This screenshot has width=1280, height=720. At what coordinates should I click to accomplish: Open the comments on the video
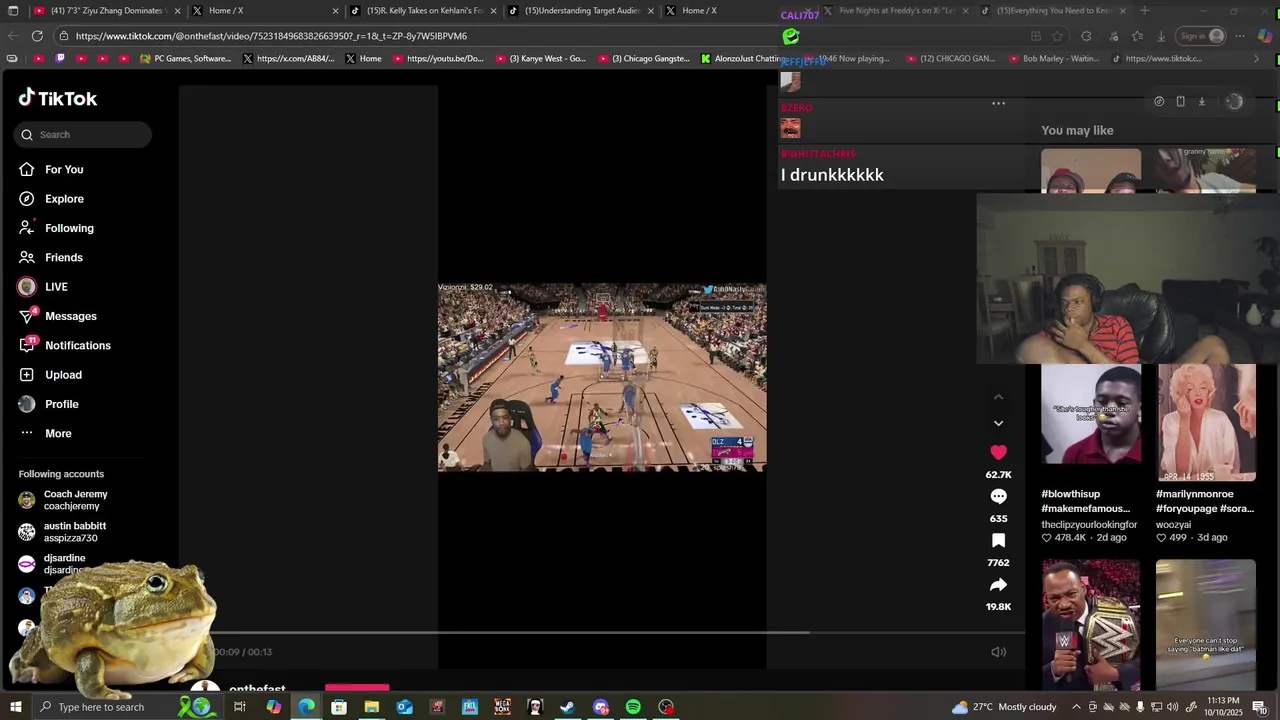click(998, 497)
